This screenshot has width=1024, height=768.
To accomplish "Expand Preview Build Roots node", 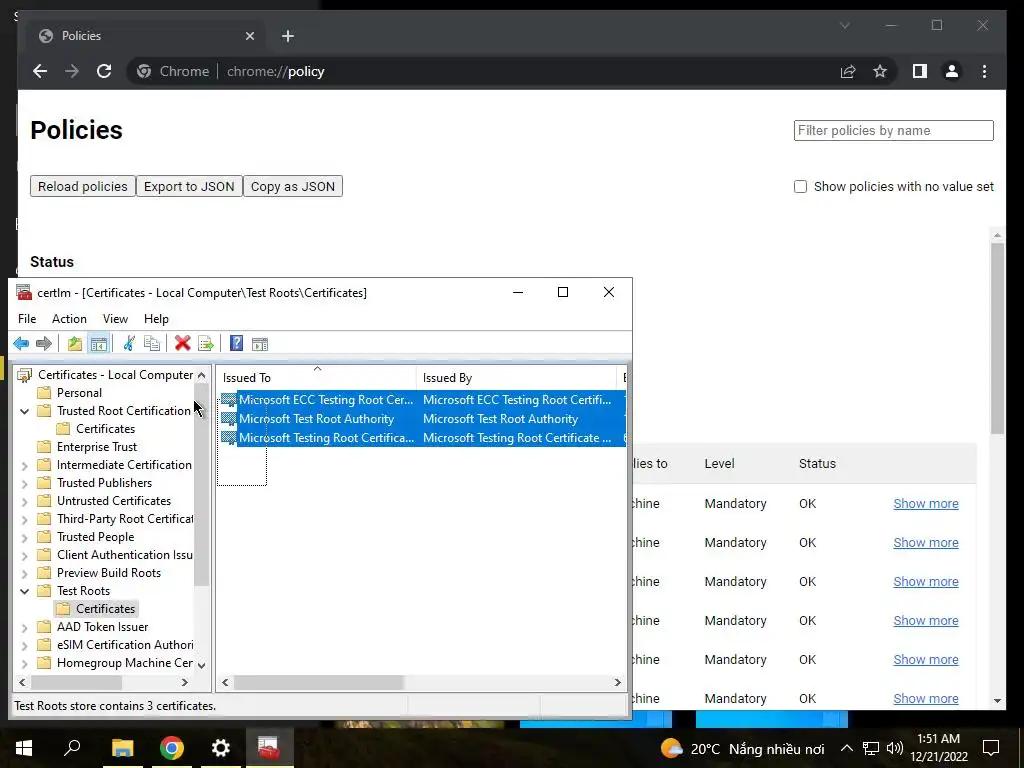I will click(x=25, y=573).
